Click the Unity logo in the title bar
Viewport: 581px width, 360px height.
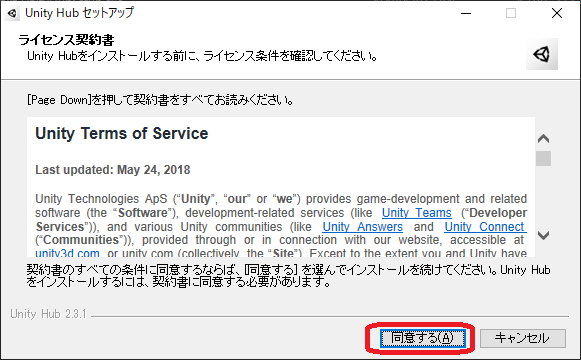pos(12,14)
